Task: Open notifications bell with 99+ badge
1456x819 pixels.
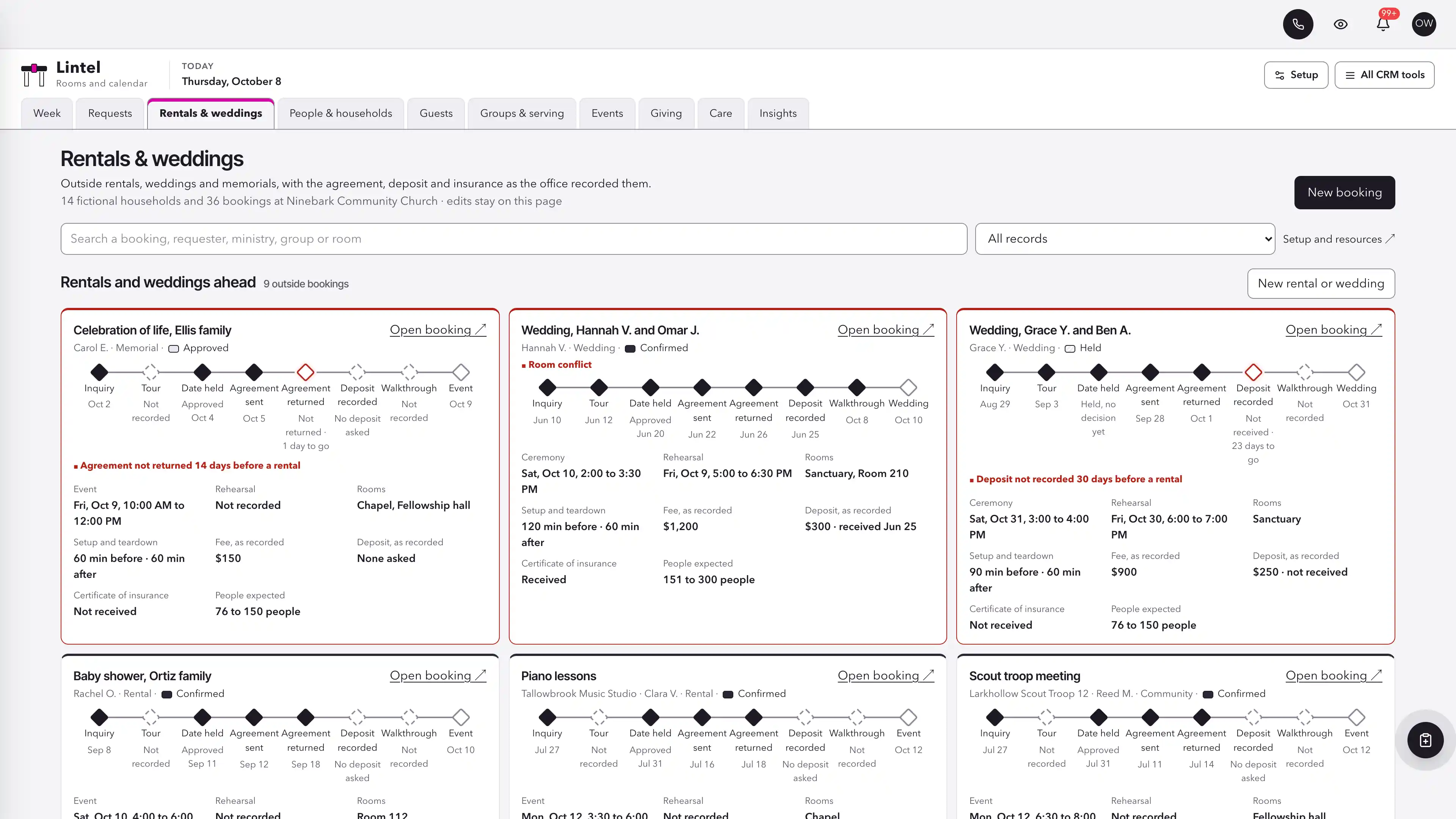Action: click(1383, 24)
